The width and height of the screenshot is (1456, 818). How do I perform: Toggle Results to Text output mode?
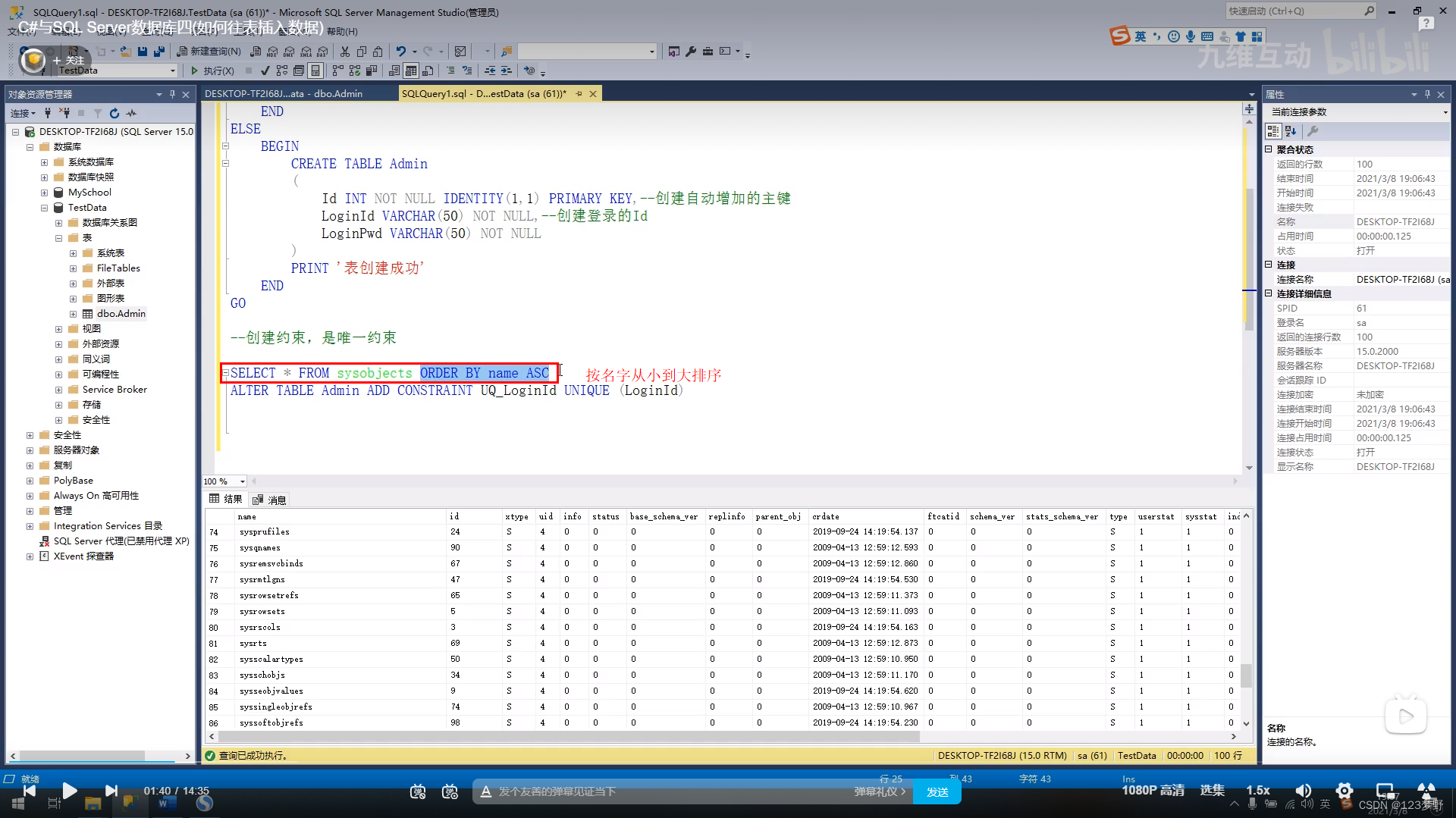click(394, 71)
